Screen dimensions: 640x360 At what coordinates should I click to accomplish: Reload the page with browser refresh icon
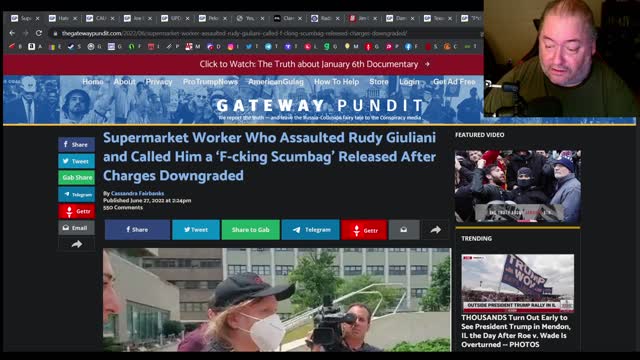(x=38, y=33)
